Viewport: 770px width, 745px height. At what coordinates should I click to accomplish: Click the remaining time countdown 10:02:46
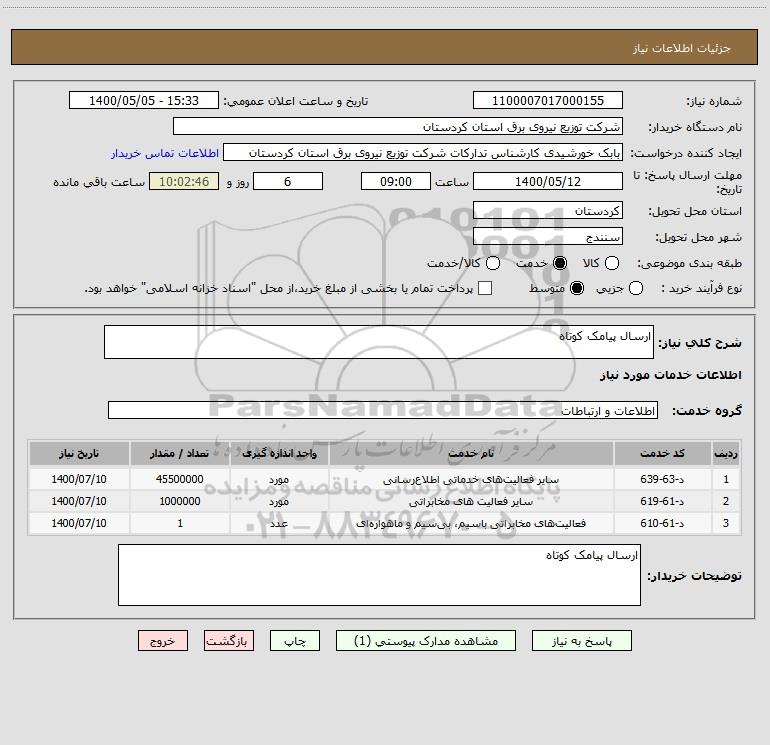pos(184,181)
